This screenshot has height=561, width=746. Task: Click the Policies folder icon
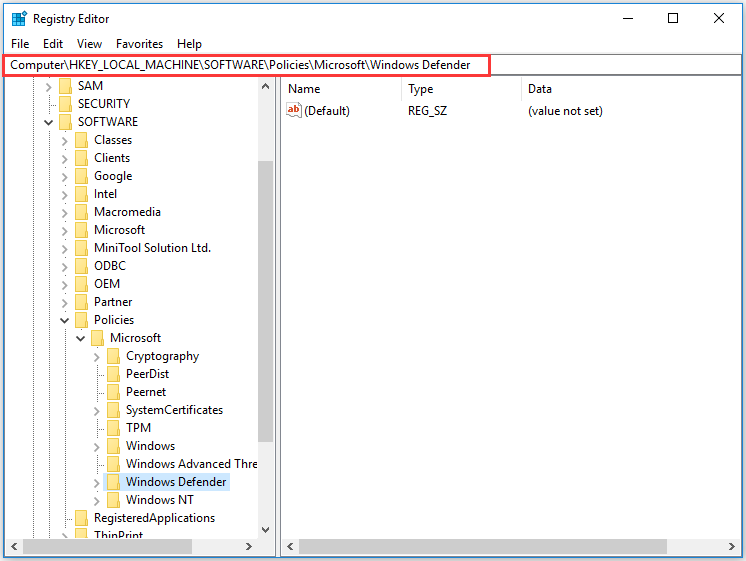click(81, 320)
